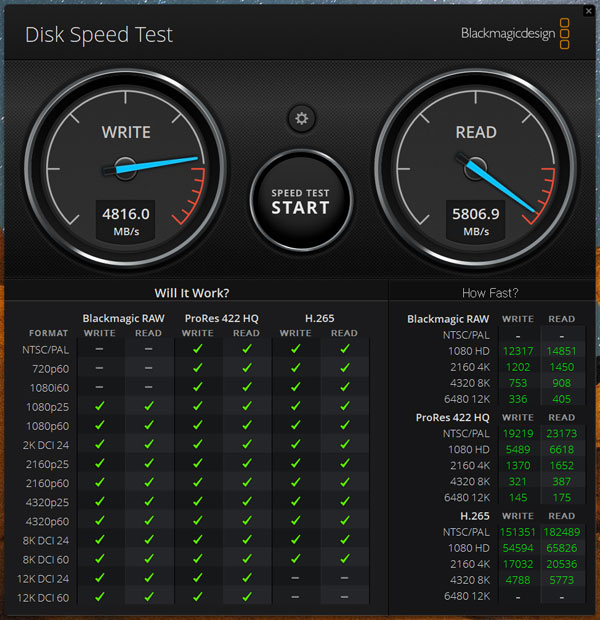Close the Disk Speed Test window
The image size is (600, 620).
pyautogui.click(x=588, y=10)
